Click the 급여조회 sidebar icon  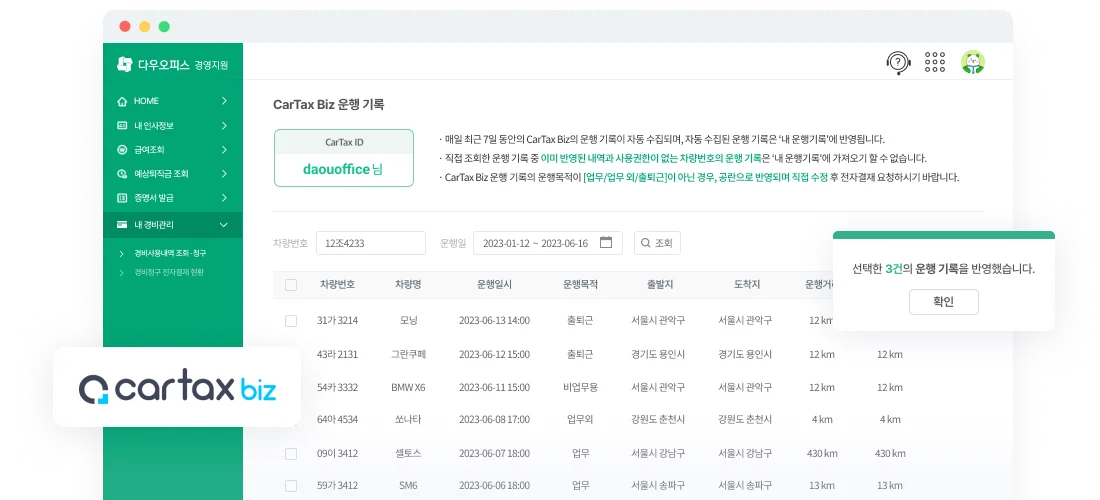(122, 150)
